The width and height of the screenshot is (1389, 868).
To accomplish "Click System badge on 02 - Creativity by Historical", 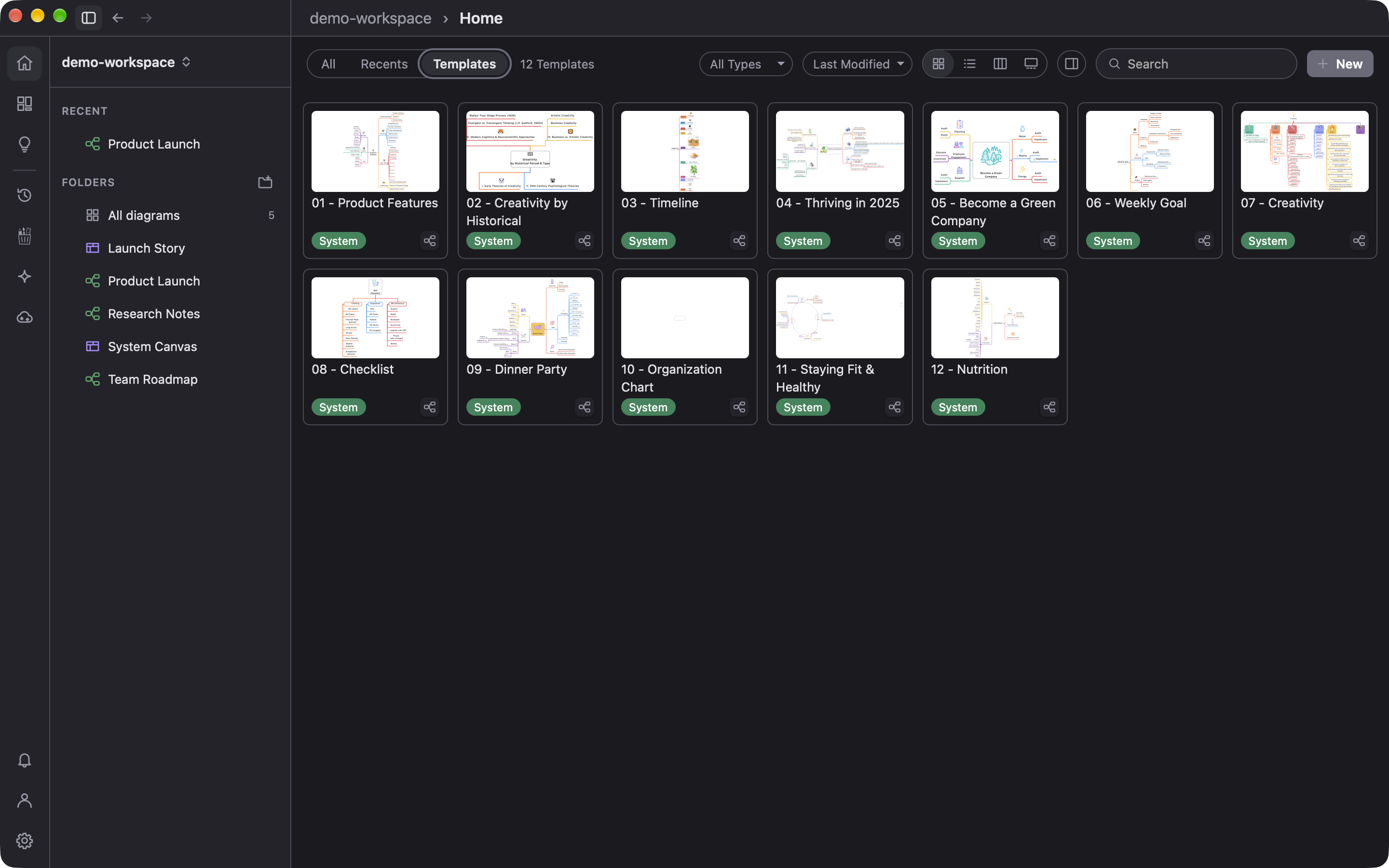I will click(x=493, y=241).
